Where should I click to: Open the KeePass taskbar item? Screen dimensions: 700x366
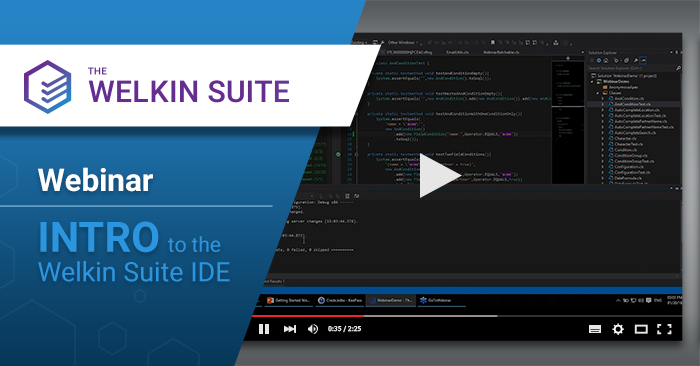tap(340, 300)
